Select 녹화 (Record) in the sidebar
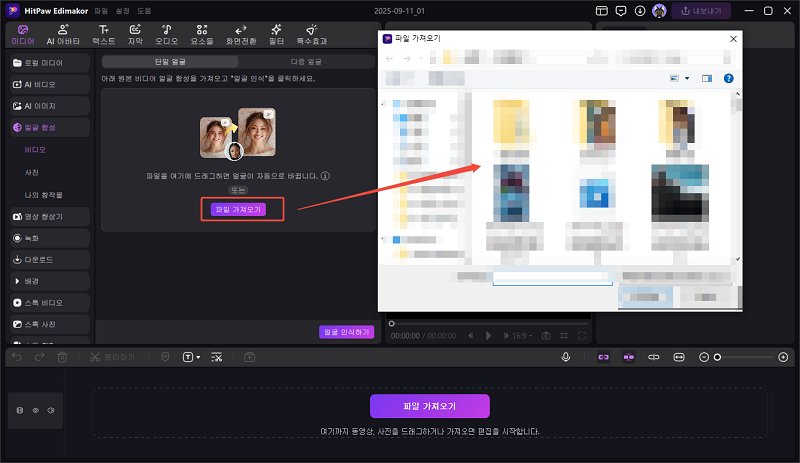The height and width of the screenshot is (463, 800). [x=49, y=238]
